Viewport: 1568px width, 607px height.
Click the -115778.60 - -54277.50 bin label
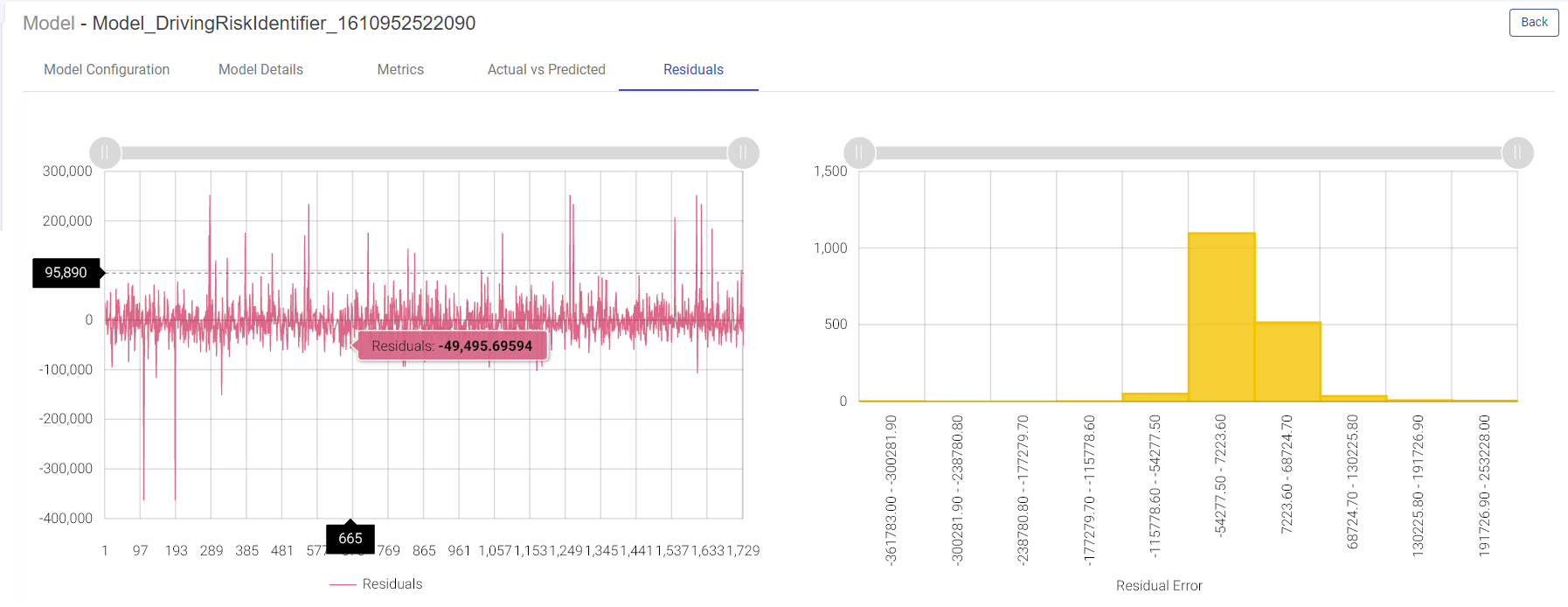(x=1155, y=486)
